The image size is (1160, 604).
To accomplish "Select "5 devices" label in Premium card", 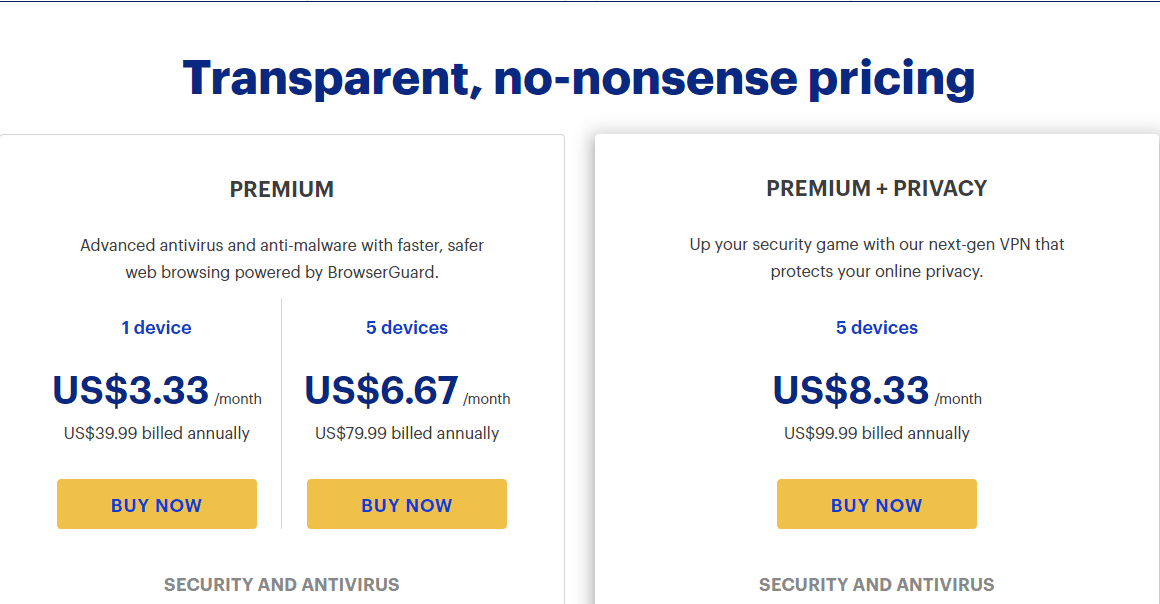I will coord(407,328).
